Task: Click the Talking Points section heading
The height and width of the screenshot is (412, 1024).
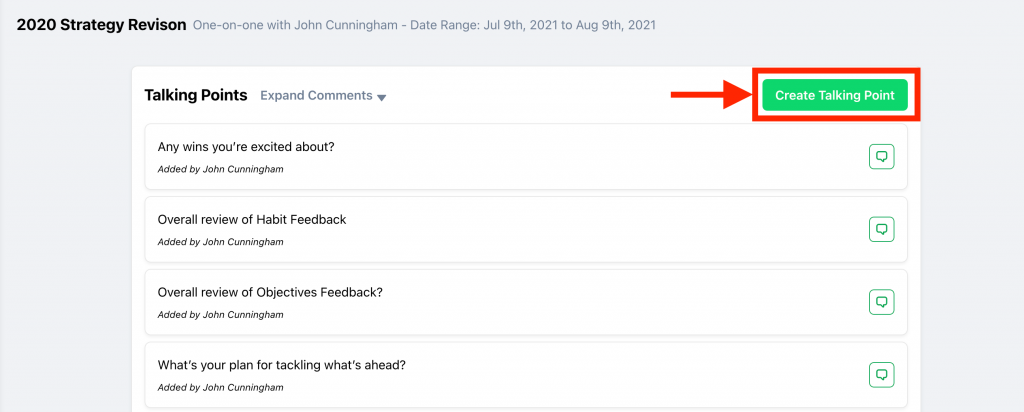Action: coord(196,96)
